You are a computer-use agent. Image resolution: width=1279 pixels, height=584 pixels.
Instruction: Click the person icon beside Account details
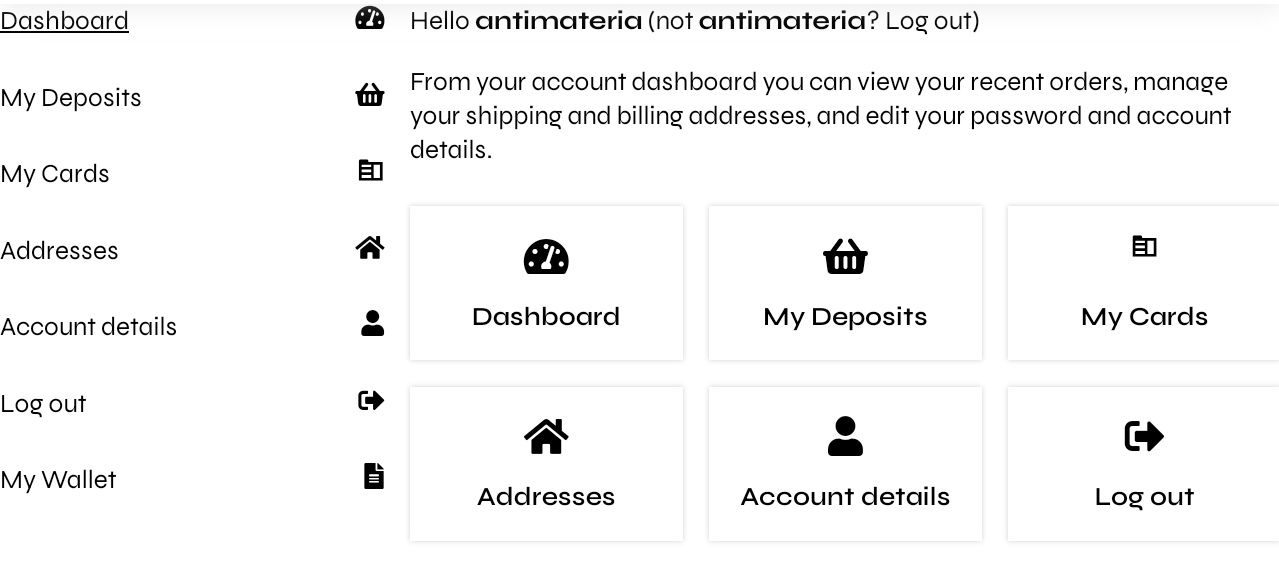pos(372,323)
